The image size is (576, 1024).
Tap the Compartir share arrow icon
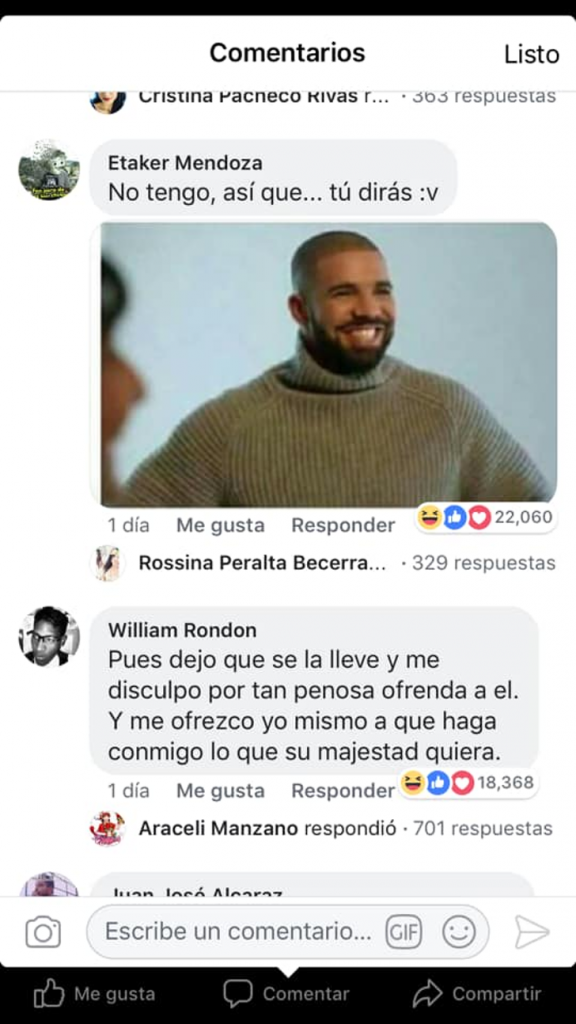click(x=427, y=995)
